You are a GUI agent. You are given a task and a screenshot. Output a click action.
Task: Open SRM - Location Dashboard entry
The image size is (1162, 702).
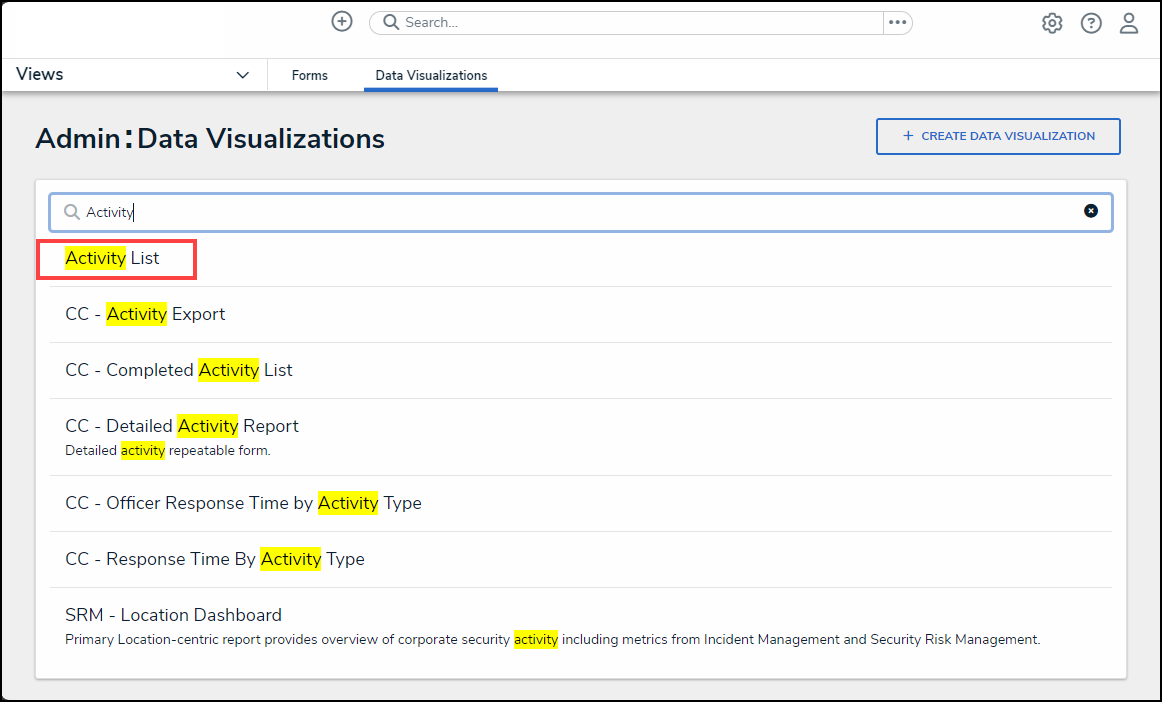point(173,615)
